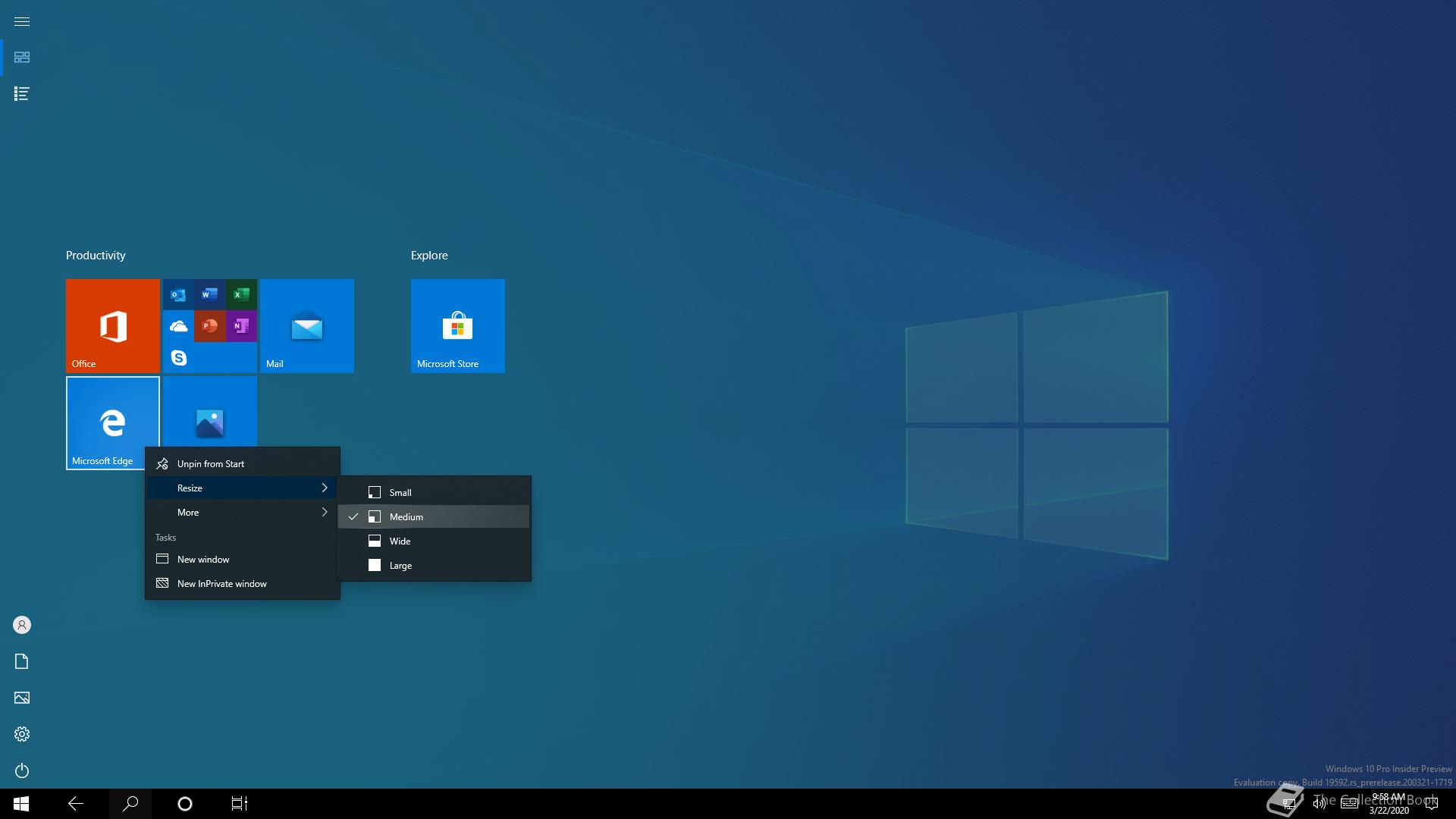The height and width of the screenshot is (819, 1456).
Task: Click the network tray icon
Action: [x=1288, y=804]
